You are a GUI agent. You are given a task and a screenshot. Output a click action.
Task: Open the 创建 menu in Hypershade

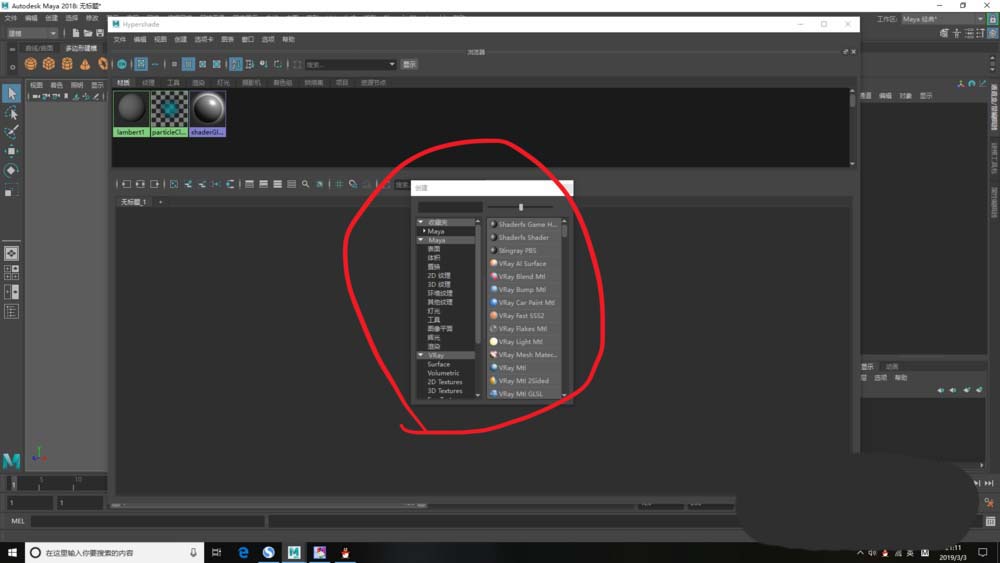tap(181, 40)
